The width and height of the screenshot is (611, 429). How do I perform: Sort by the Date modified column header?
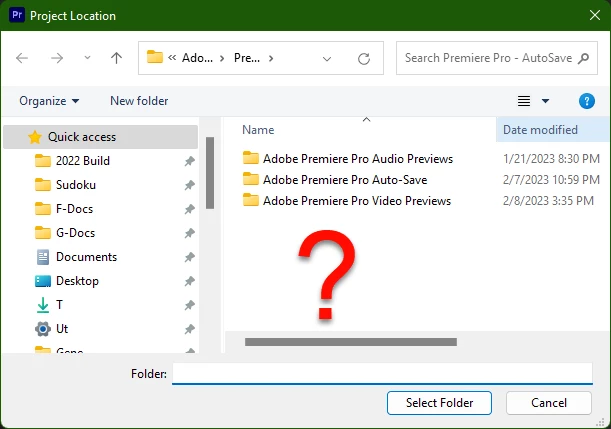tap(540, 130)
